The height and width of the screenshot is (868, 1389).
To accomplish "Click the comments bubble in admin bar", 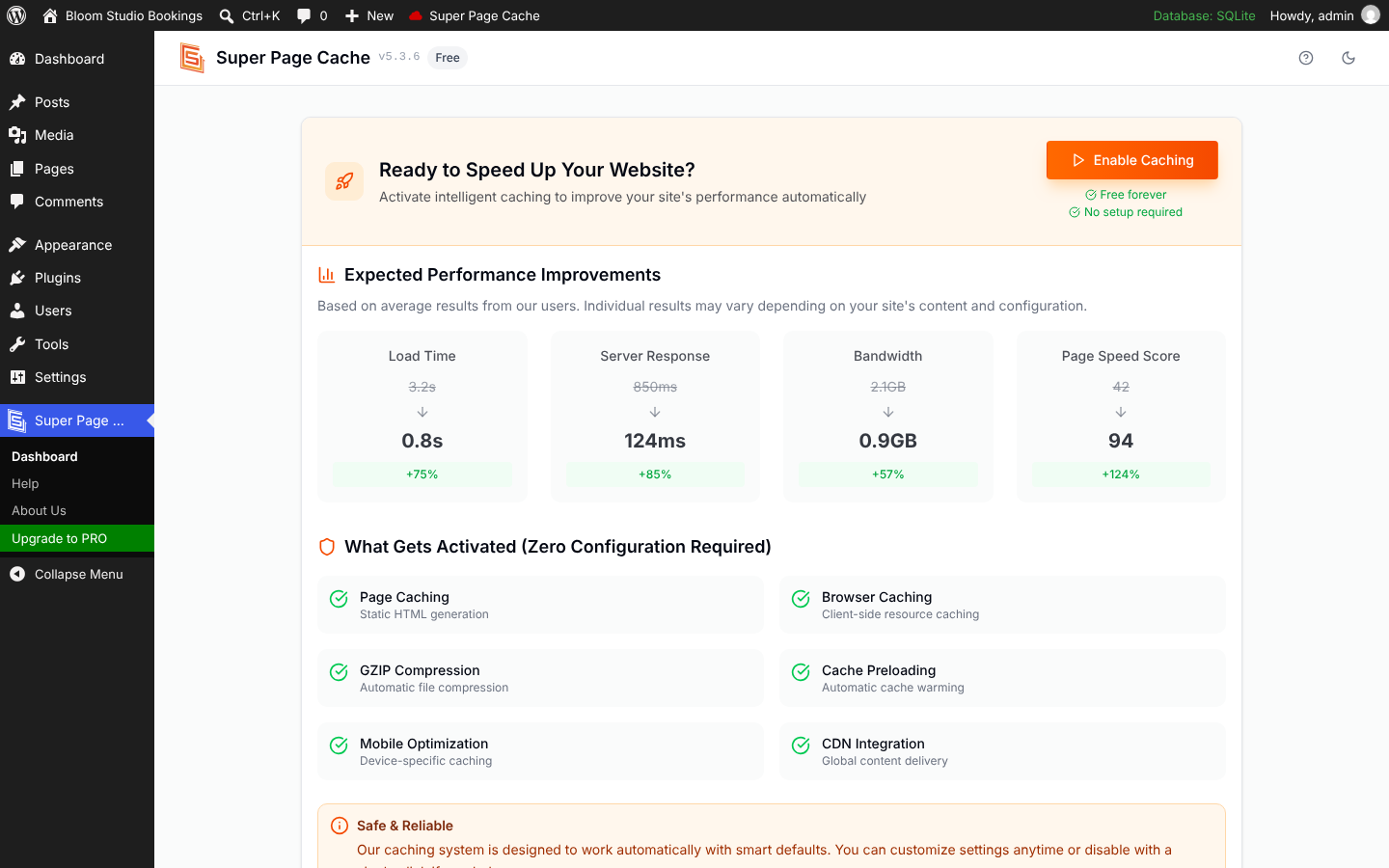I will tap(304, 15).
